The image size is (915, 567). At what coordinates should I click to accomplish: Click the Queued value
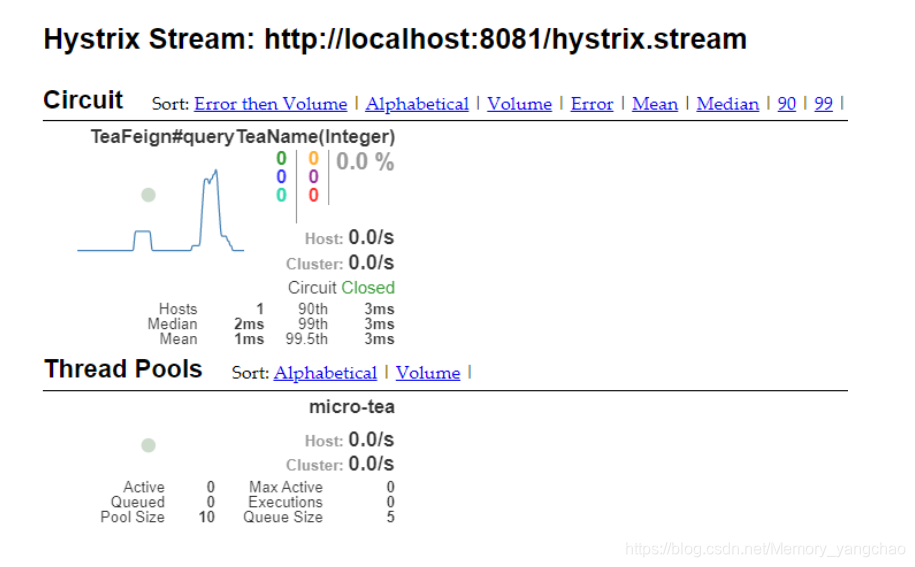point(211,502)
